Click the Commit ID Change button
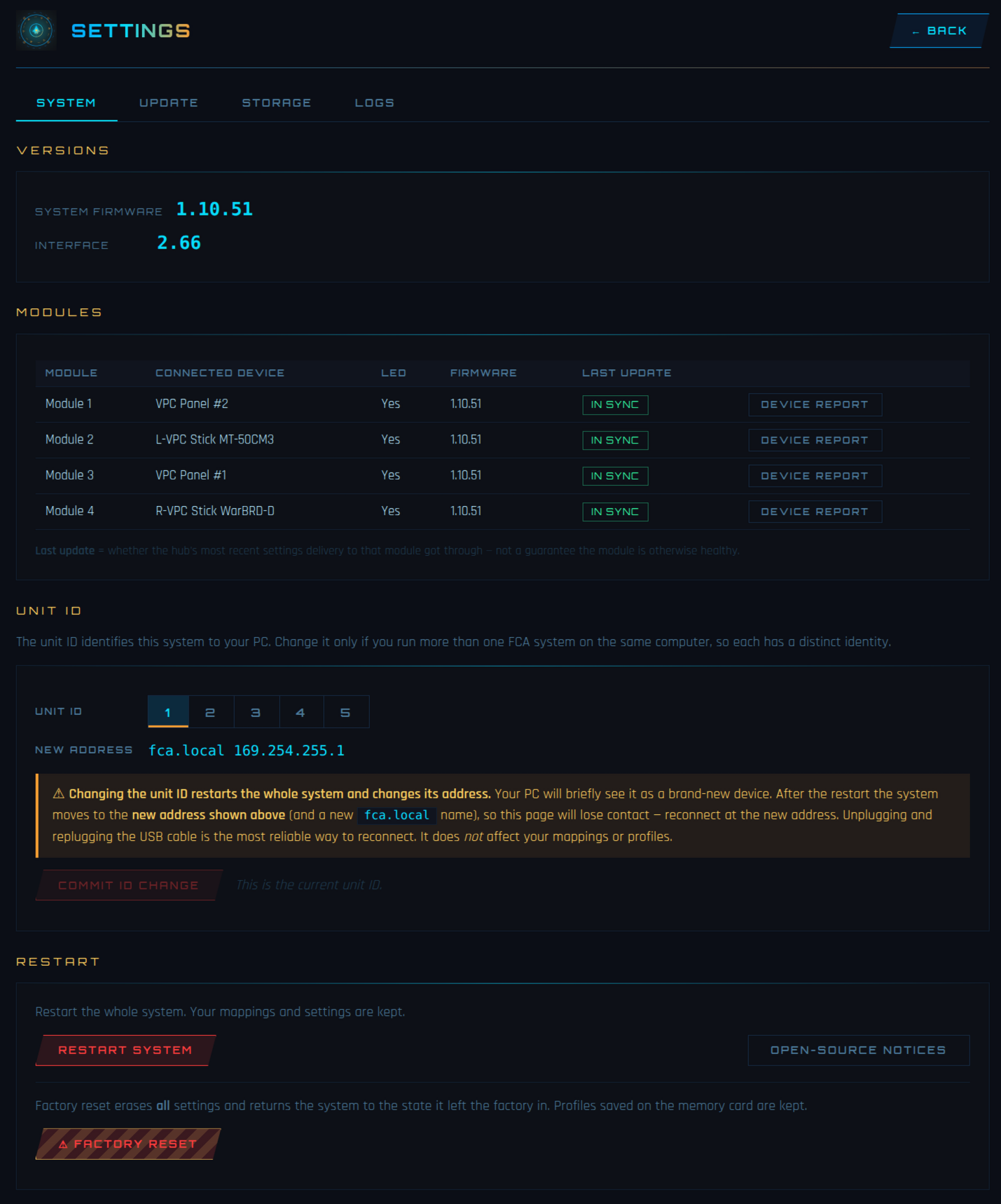Viewport: 1001px width, 1204px height. (x=129, y=885)
